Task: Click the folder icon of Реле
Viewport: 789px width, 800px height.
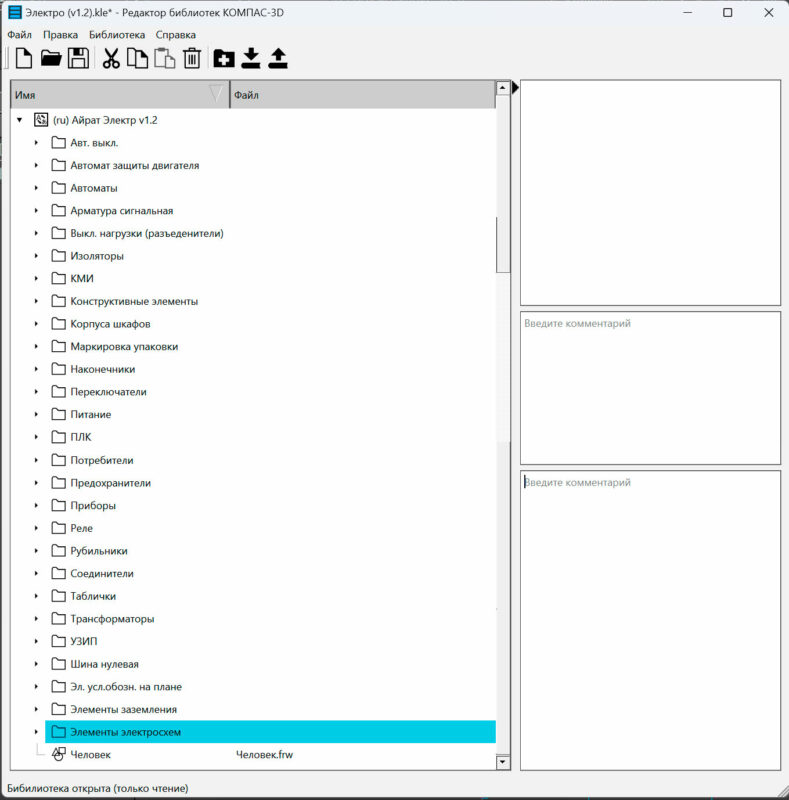Action: tap(59, 528)
